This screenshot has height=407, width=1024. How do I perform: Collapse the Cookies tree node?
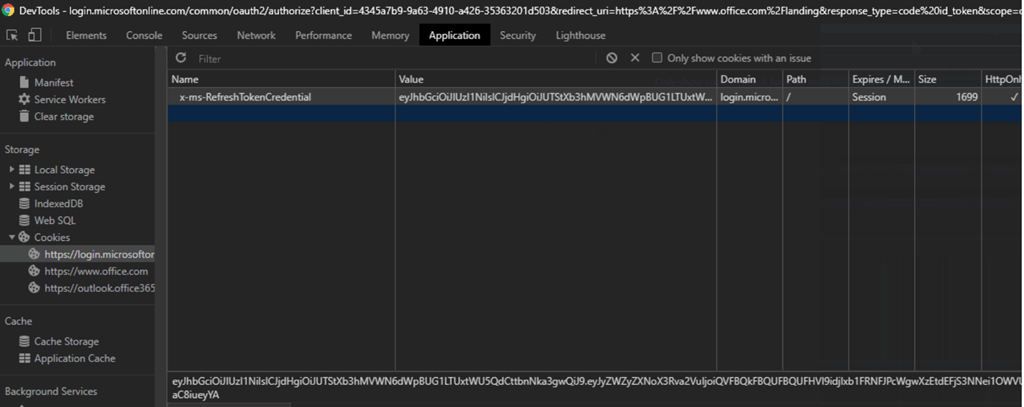12,238
